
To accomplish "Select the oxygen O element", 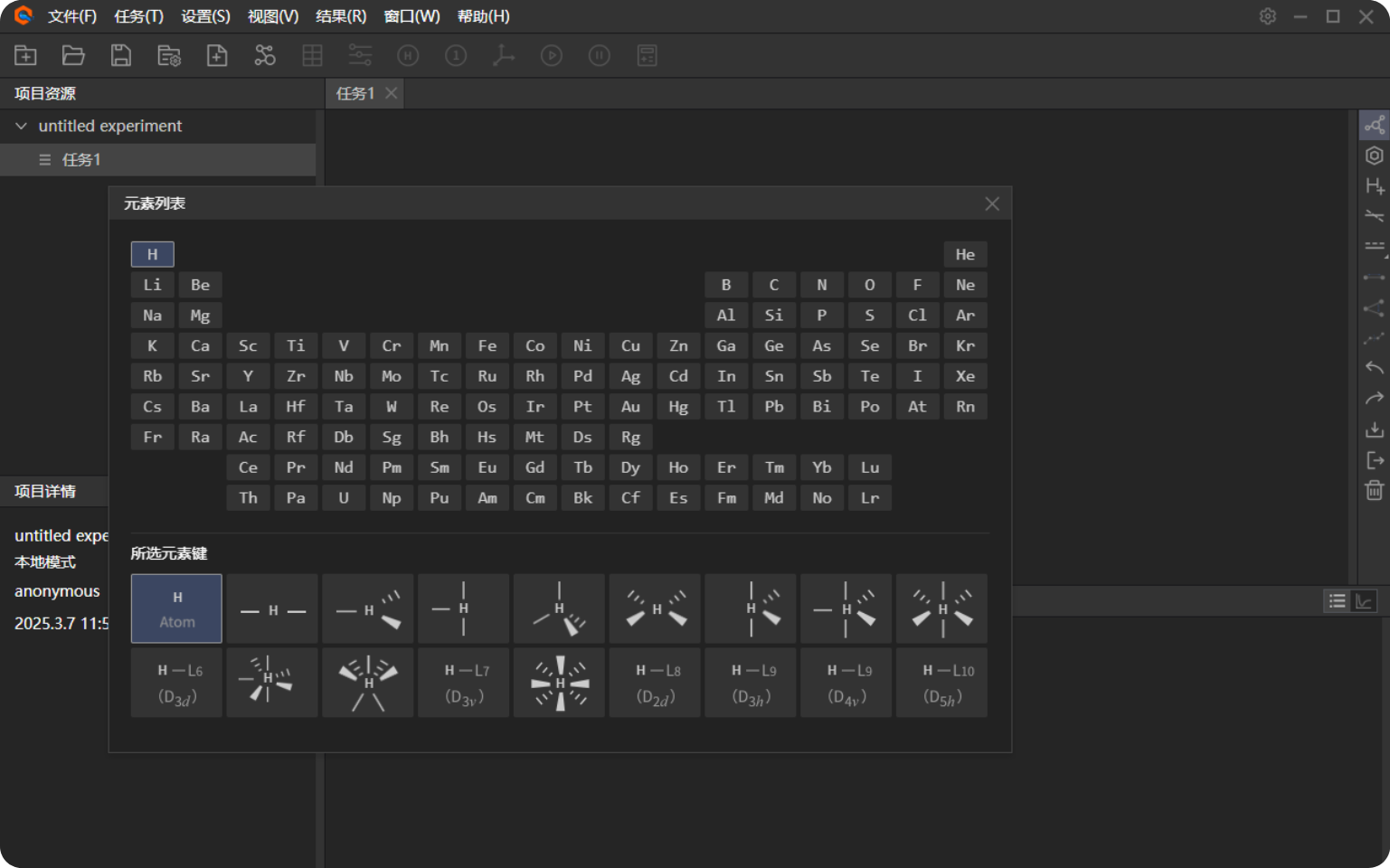I will tap(870, 285).
